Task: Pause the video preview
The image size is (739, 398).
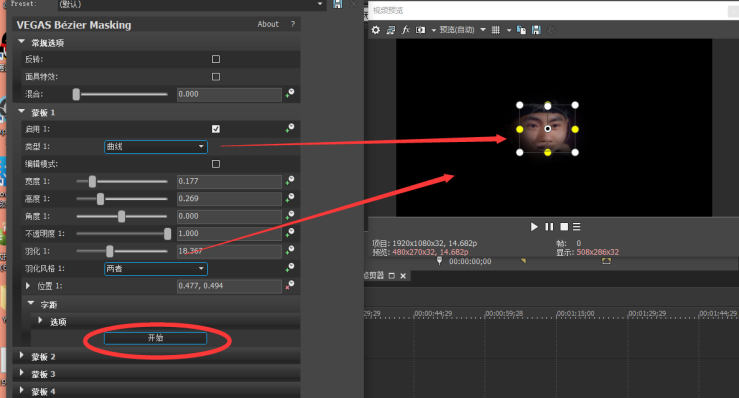Action: (x=549, y=227)
